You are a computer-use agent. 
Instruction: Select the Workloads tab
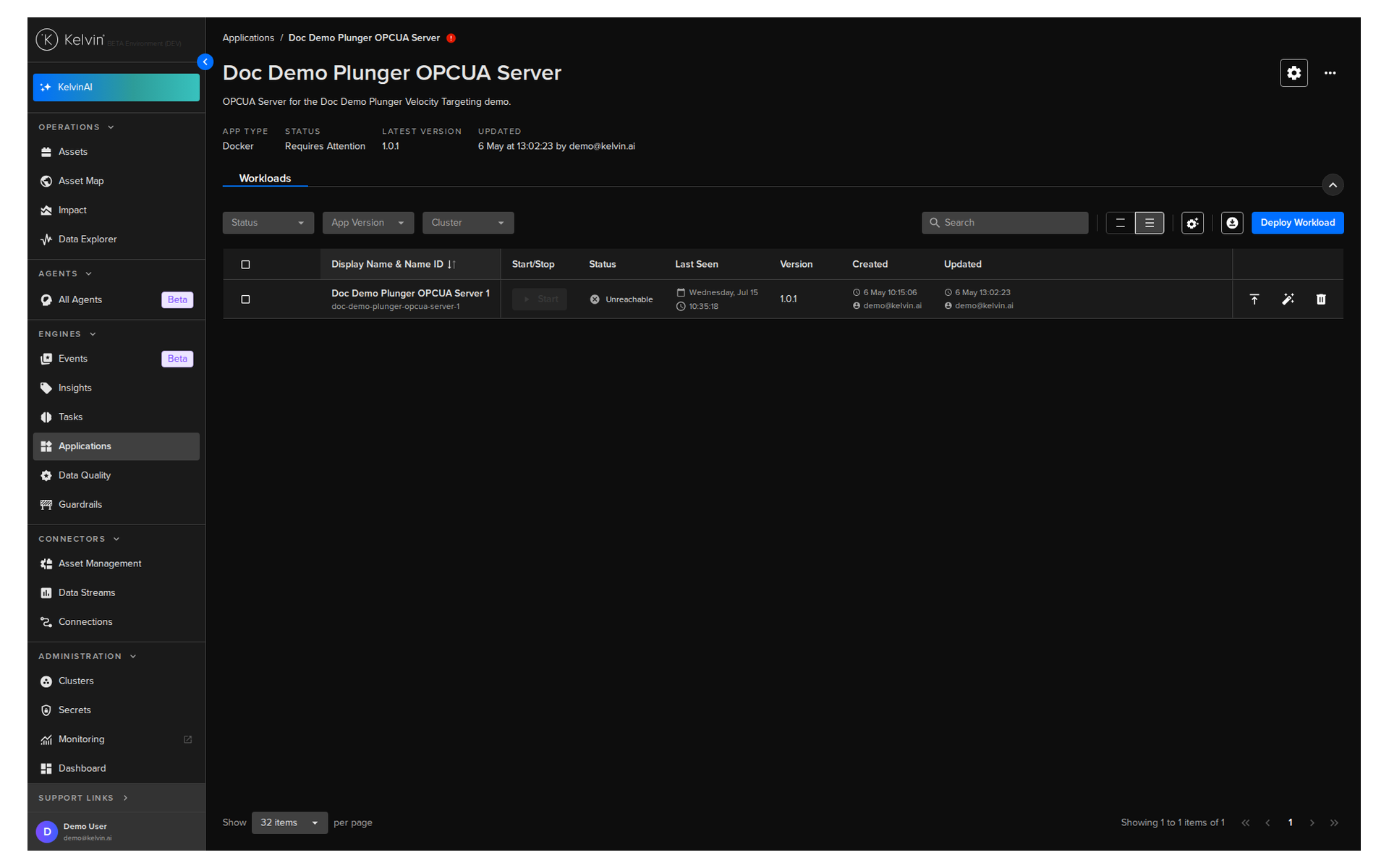[265, 179]
